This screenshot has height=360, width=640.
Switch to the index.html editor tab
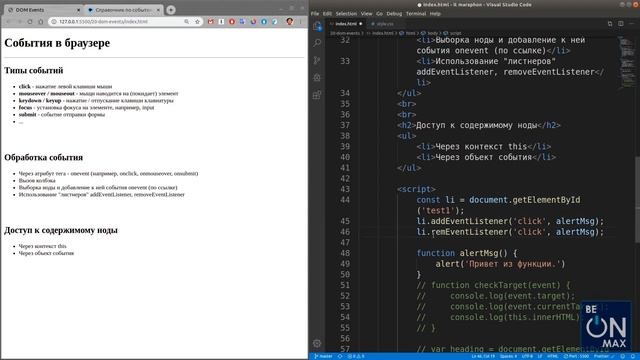click(x=346, y=24)
